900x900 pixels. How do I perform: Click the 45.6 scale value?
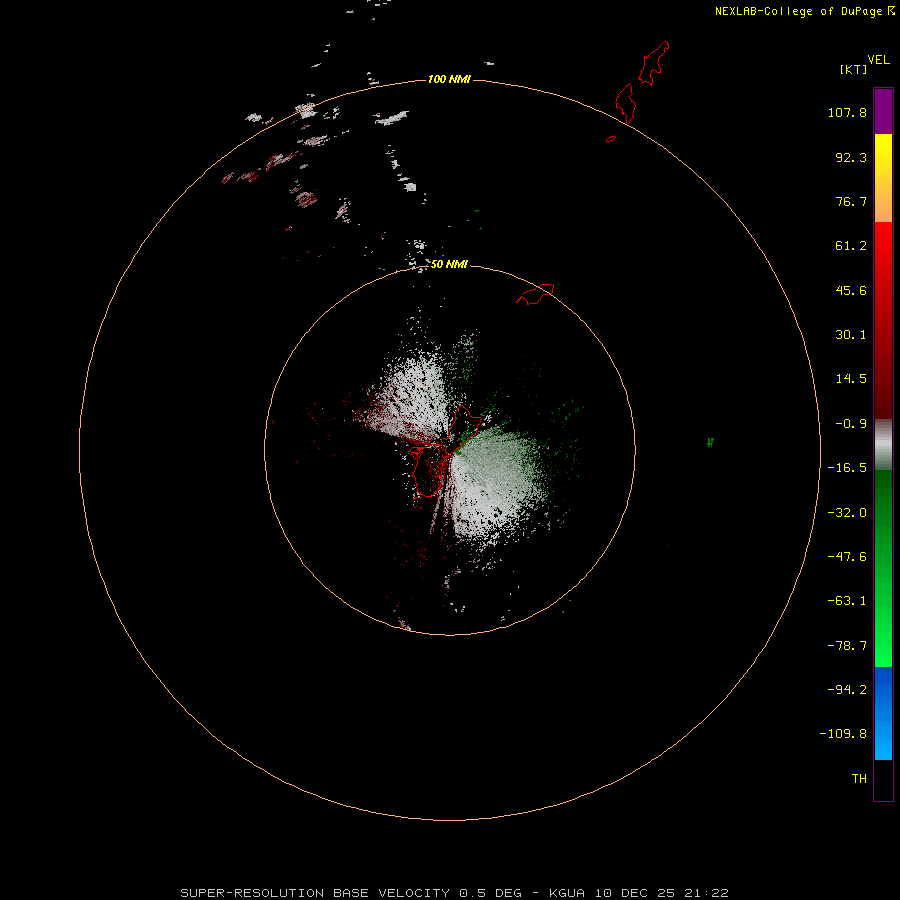click(851, 290)
